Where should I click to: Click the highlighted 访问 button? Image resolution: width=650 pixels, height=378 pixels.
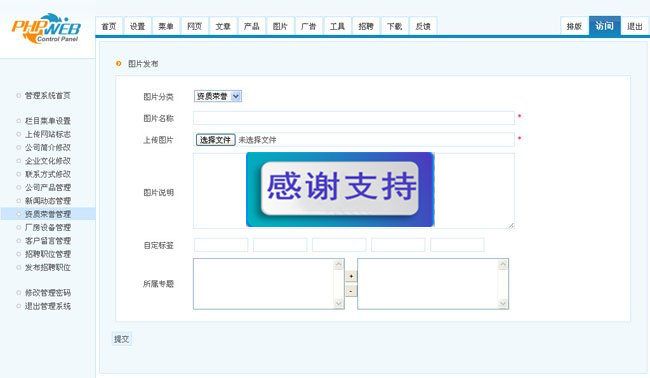point(604,26)
